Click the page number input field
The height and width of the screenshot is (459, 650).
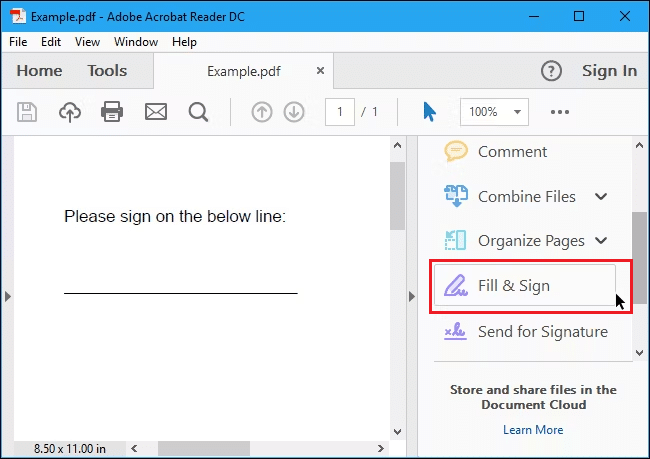[x=340, y=112]
